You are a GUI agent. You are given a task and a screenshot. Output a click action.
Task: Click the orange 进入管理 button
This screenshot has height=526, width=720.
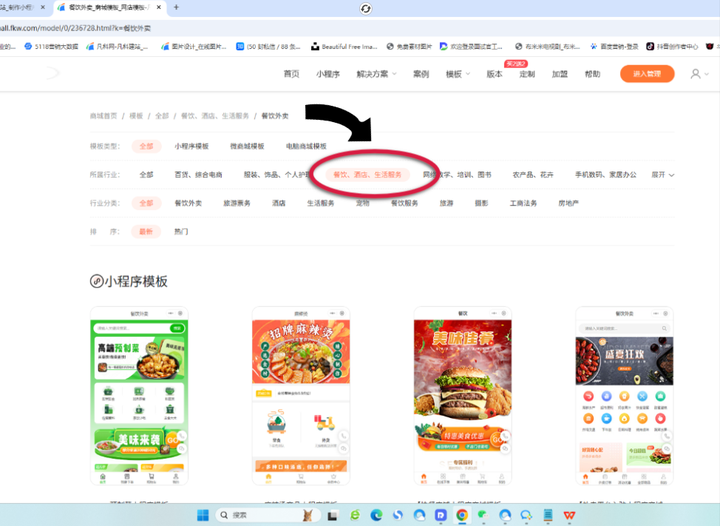647,74
